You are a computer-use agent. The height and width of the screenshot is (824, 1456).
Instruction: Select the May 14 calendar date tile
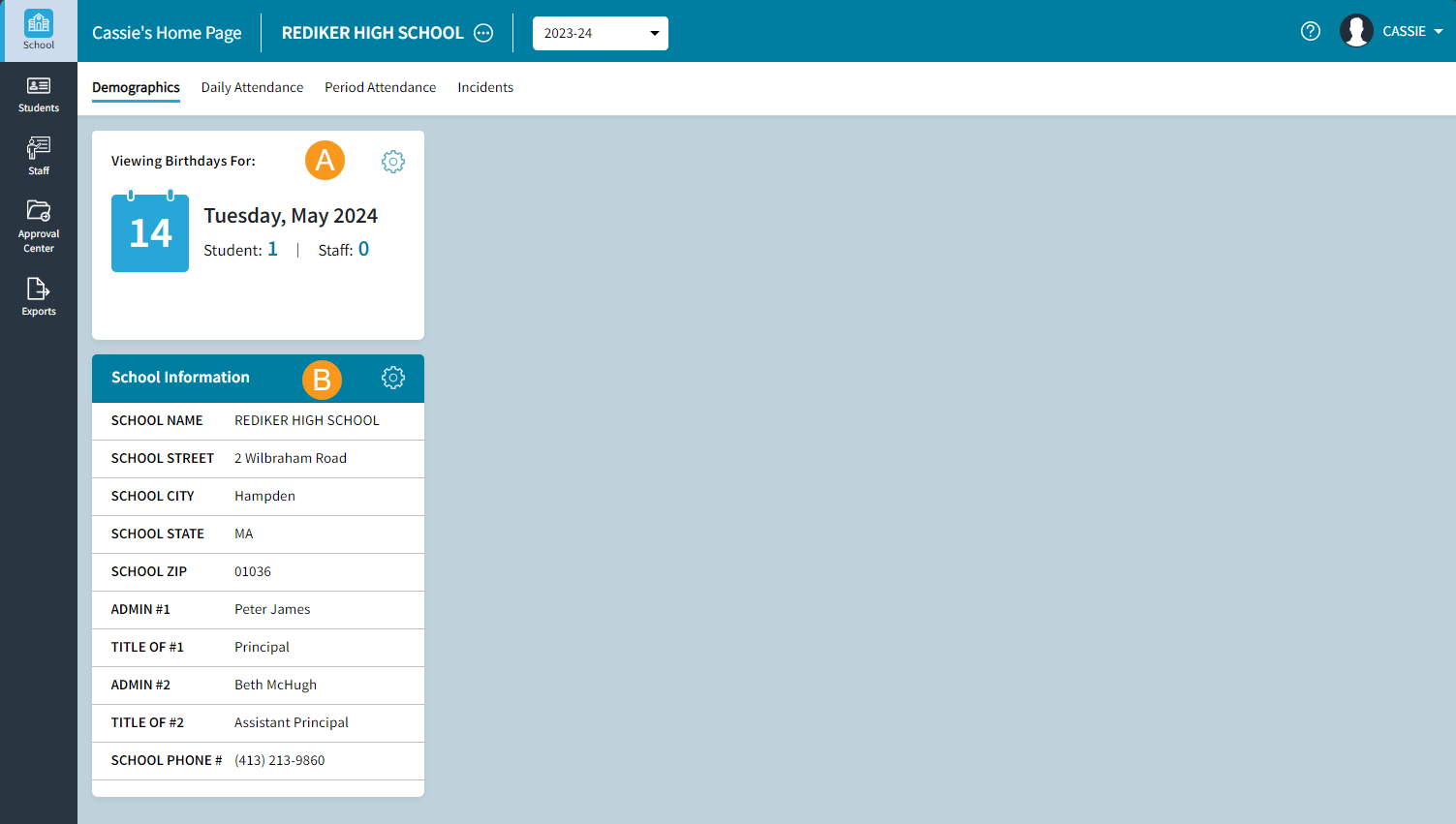pyautogui.click(x=150, y=232)
